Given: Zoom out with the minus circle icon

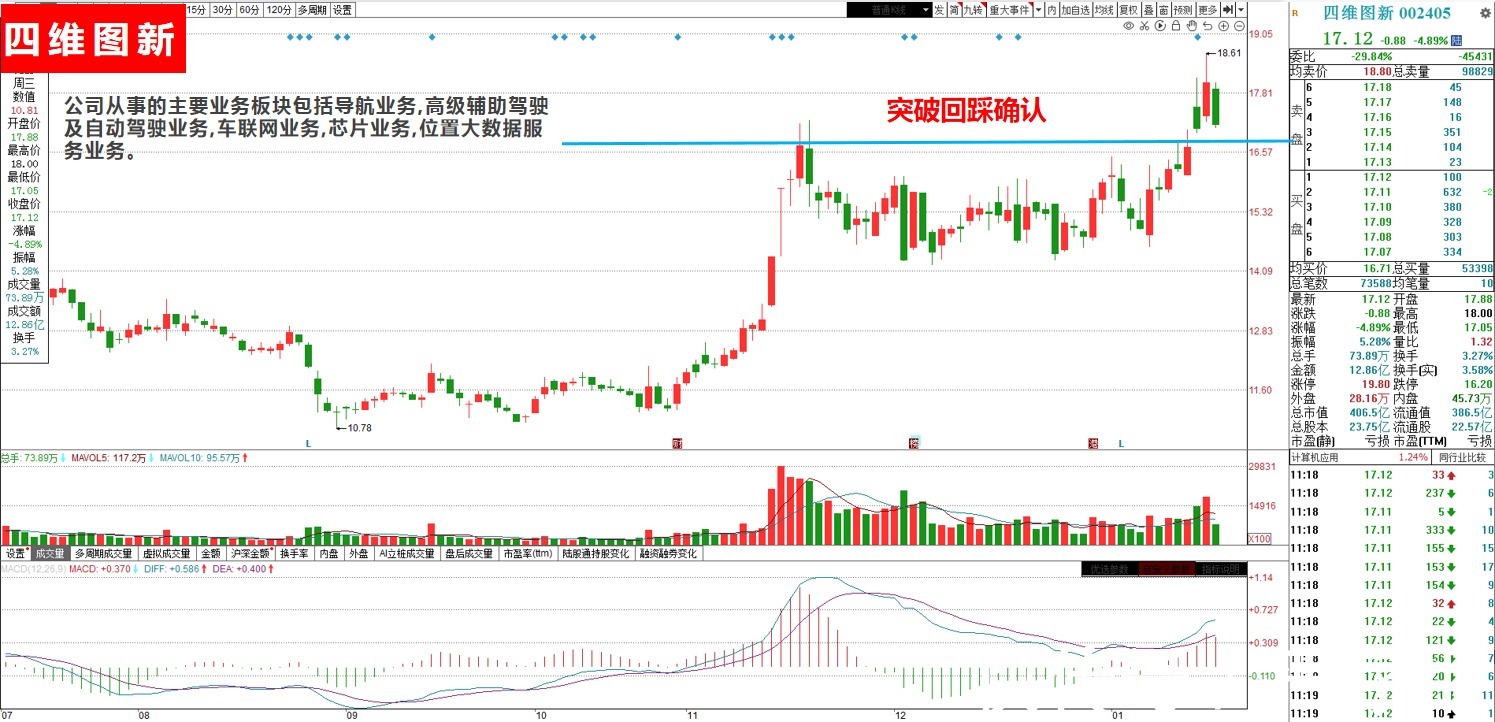Looking at the screenshot, I should [1240, 26].
